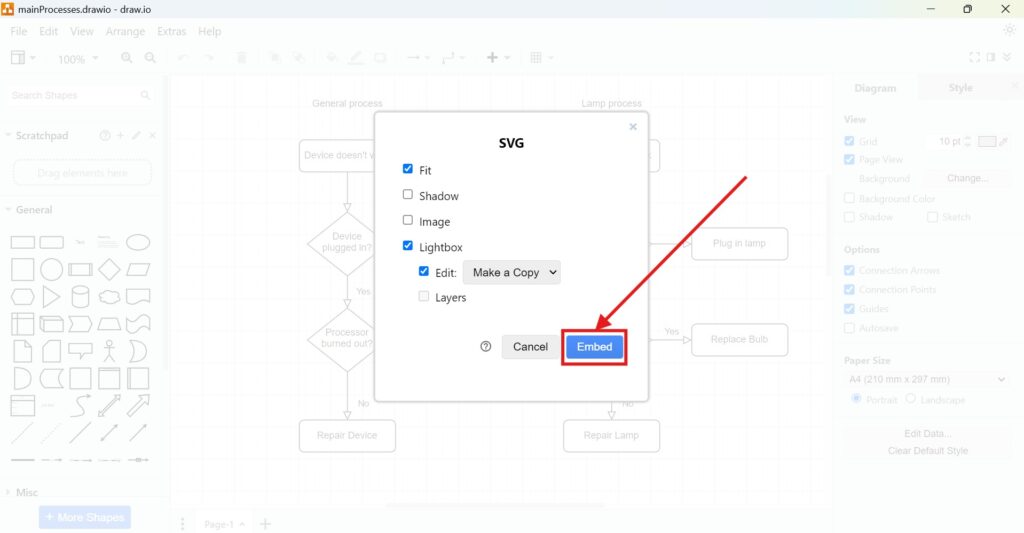Switch to the Style tab

(x=960, y=88)
